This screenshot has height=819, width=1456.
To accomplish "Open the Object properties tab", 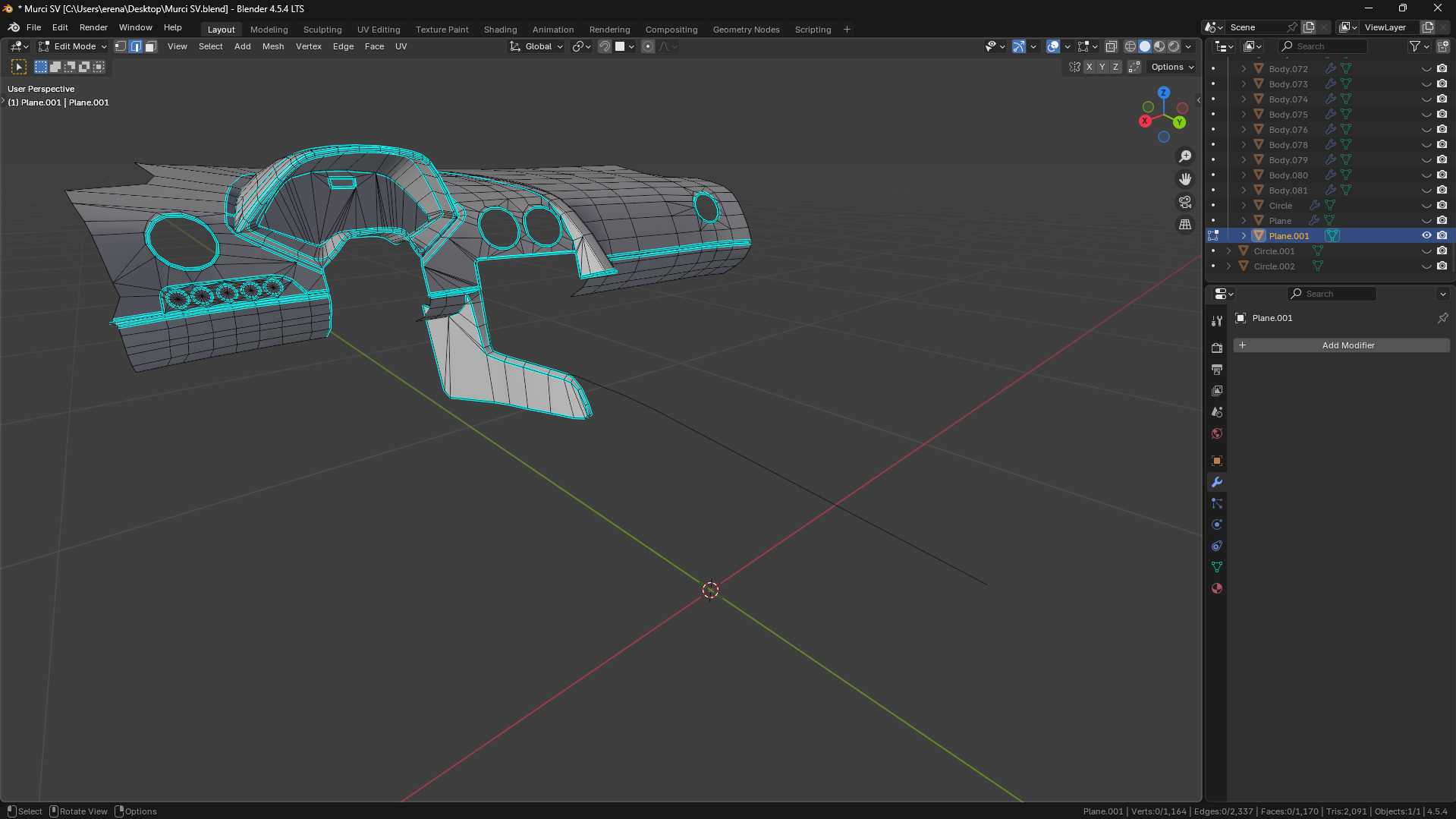I will click(1217, 461).
